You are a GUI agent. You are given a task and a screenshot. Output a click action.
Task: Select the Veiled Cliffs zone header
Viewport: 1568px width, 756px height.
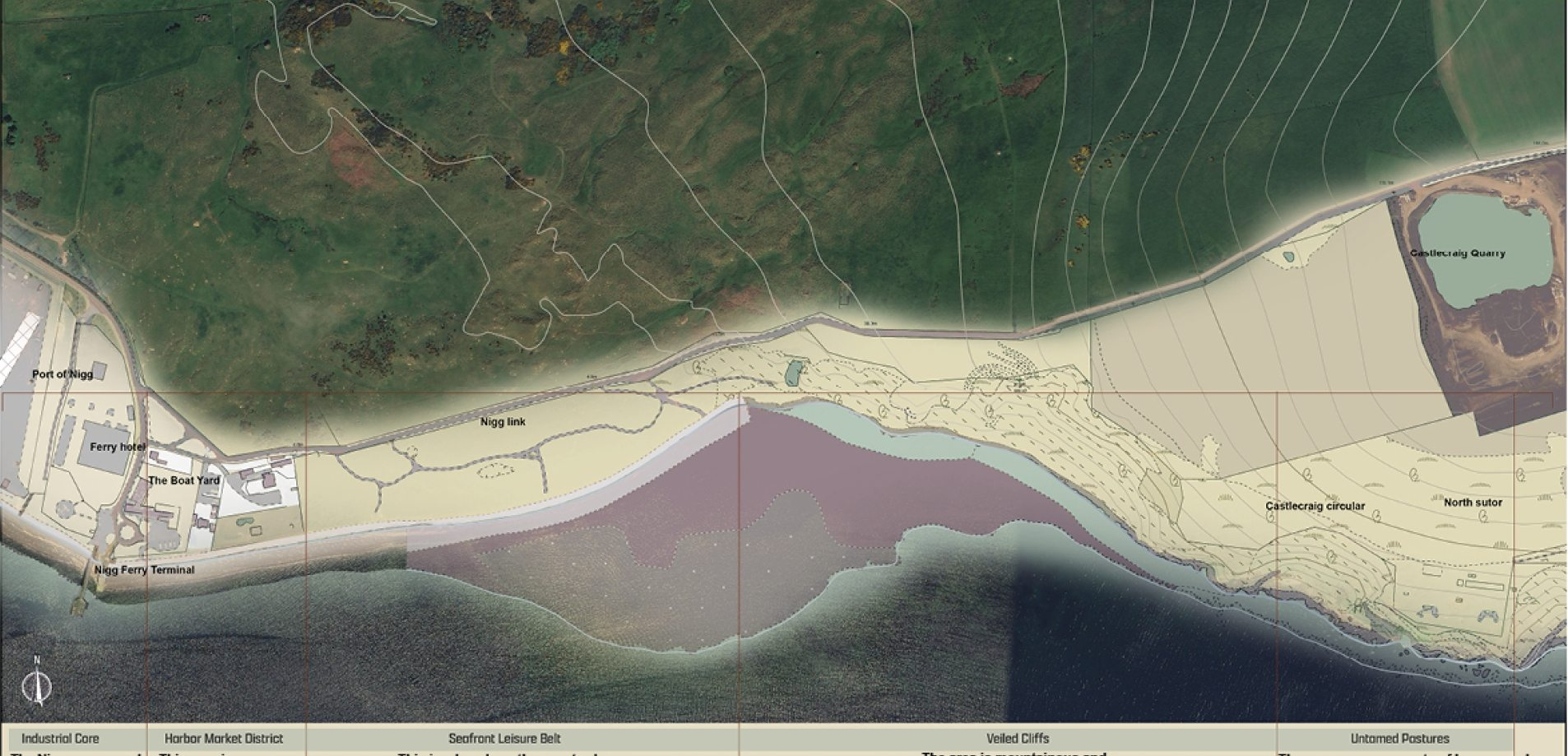coord(1018,739)
